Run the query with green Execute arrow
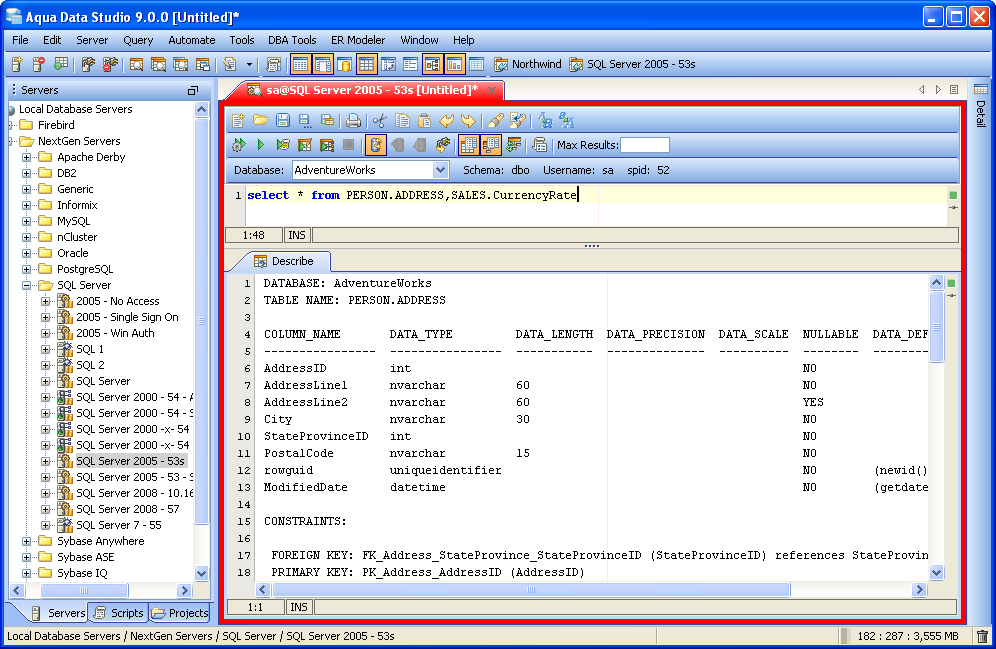 pos(260,145)
